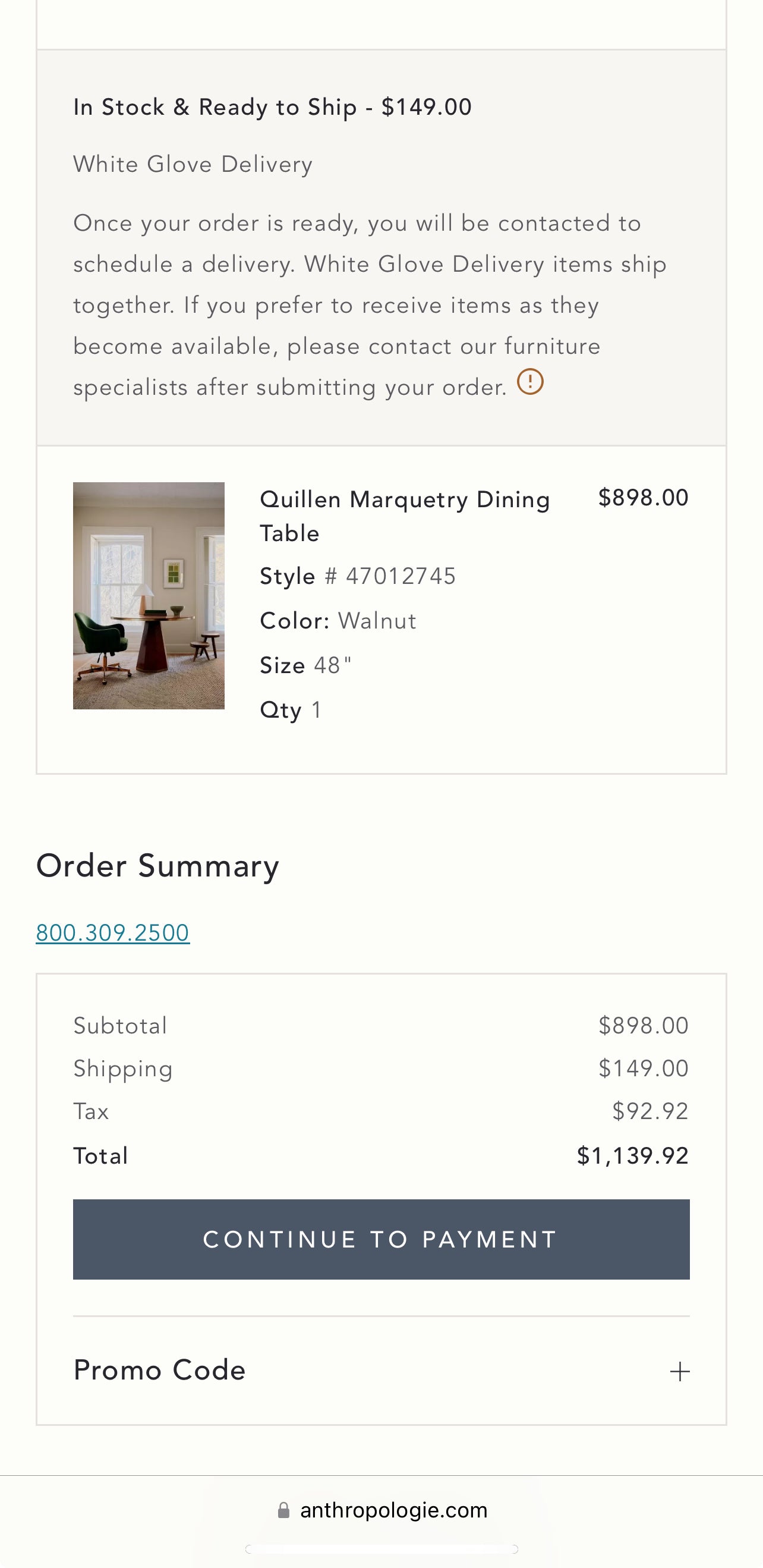The width and height of the screenshot is (763, 1568).
Task: Click the orange delivery info alert icon
Action: [530, 382]
